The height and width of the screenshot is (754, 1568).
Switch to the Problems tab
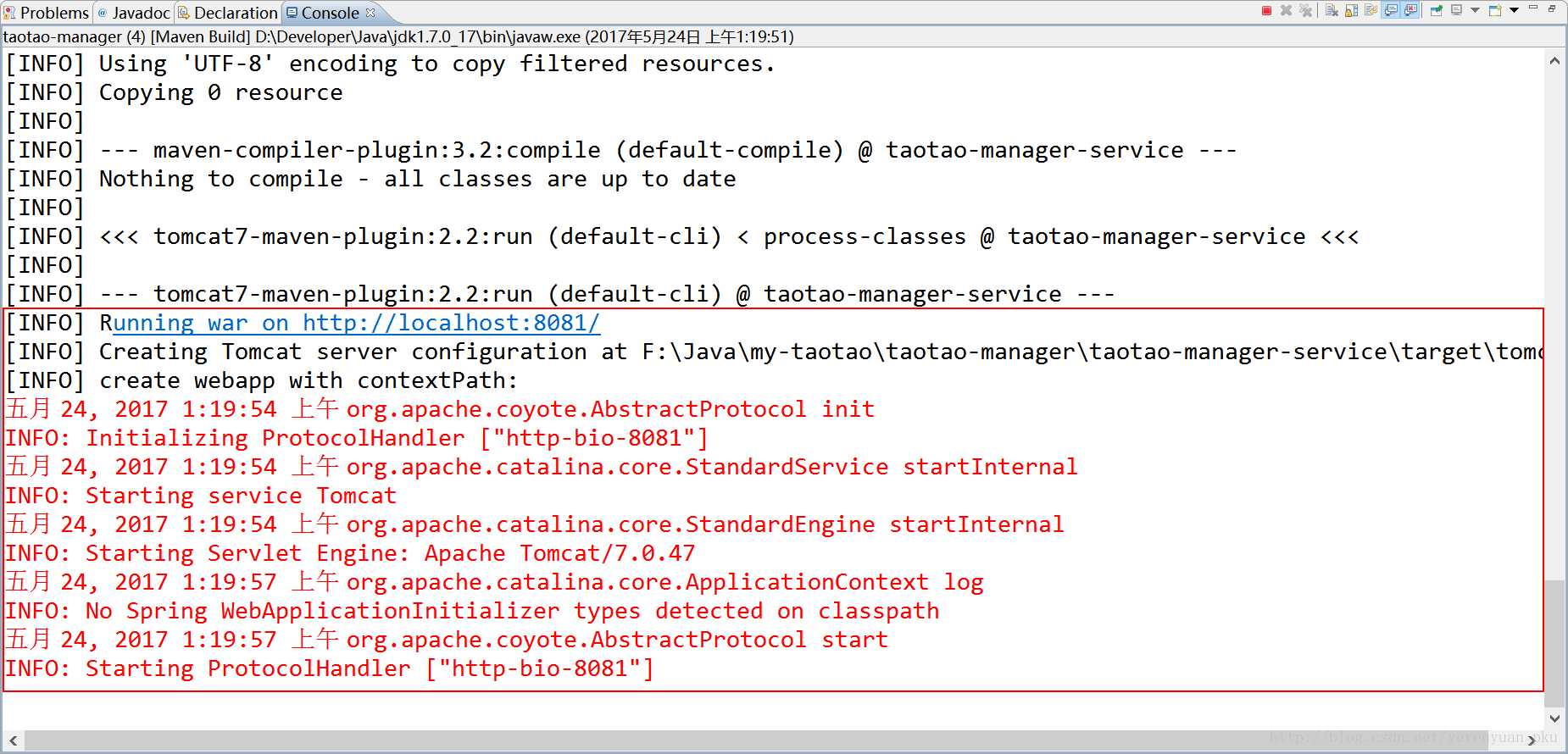pos(47,13)
